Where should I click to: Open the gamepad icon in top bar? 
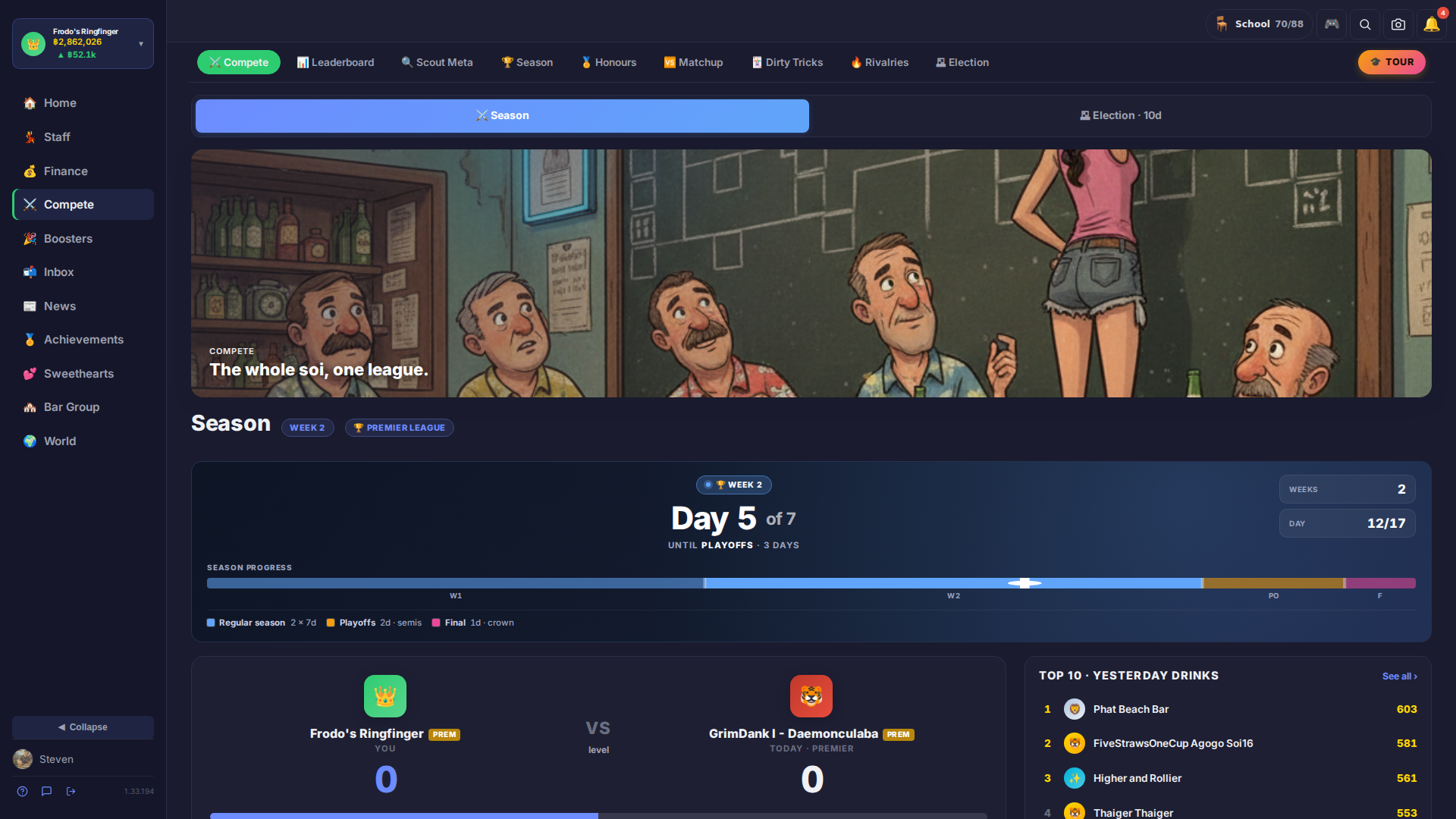pyautogui.click(x=1332, y=24)
